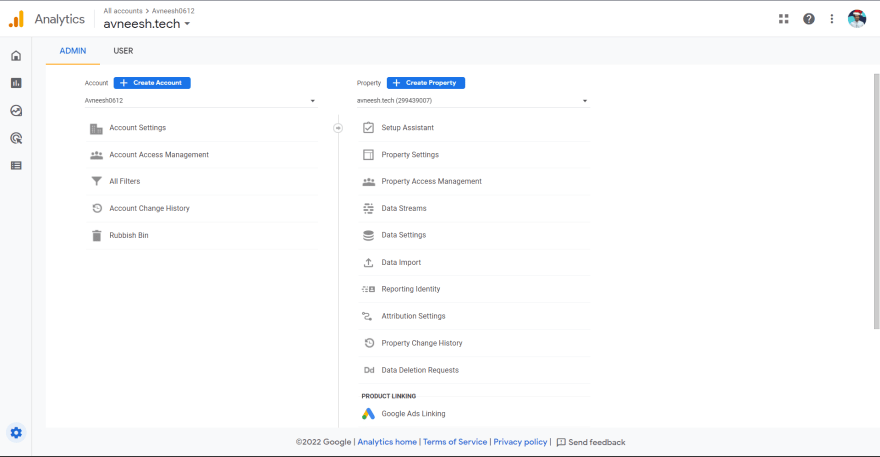
Task: Open the avneesh.tech property dropdown
Action: point(473,101)
